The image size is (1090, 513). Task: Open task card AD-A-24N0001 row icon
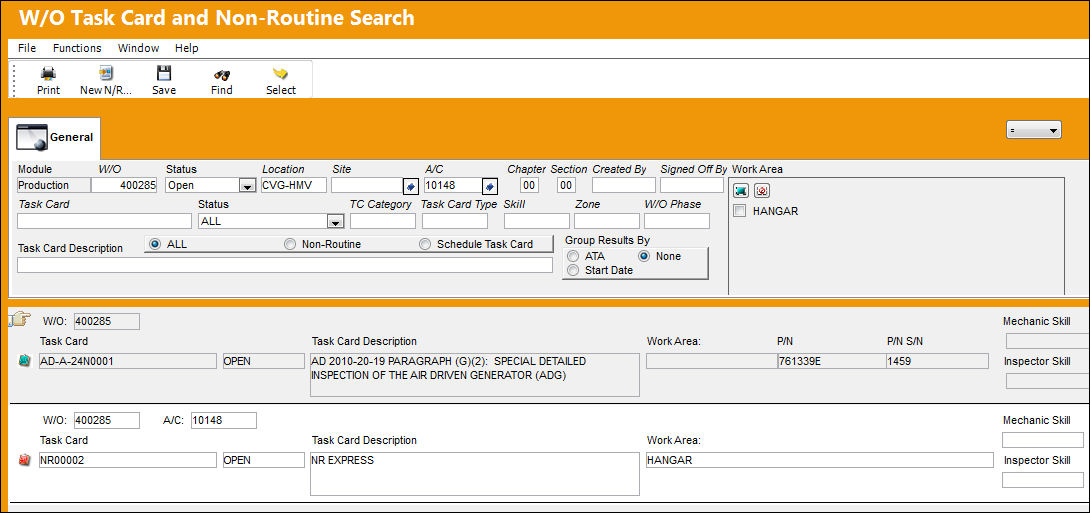click(x=24, y=361)
